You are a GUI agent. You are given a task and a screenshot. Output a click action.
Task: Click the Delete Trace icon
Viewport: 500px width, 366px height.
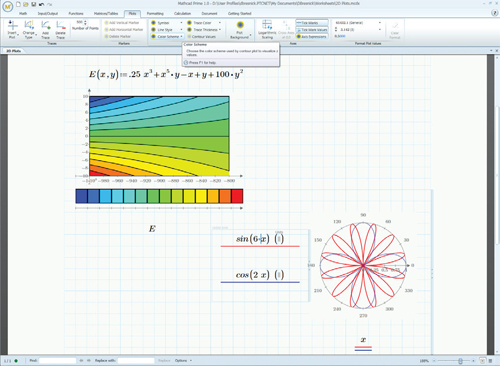click(x=60, y=29)
